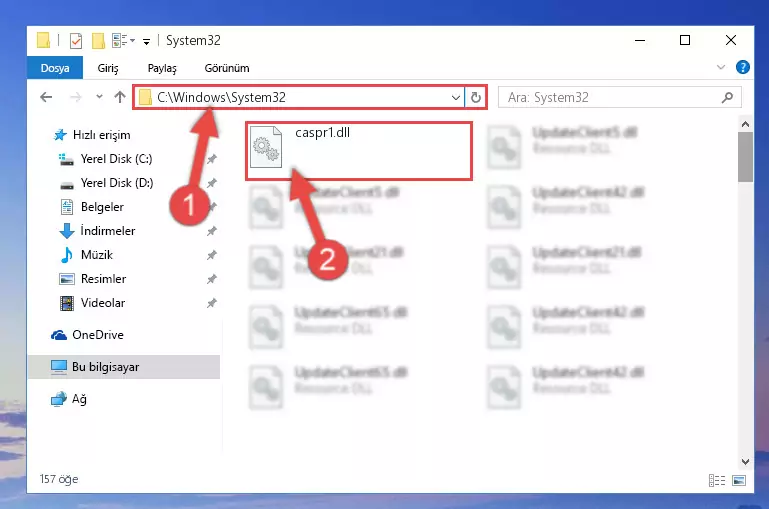Switch to large icons view via status bar icon
Screen dimensions: 769x509
(739, 481)
